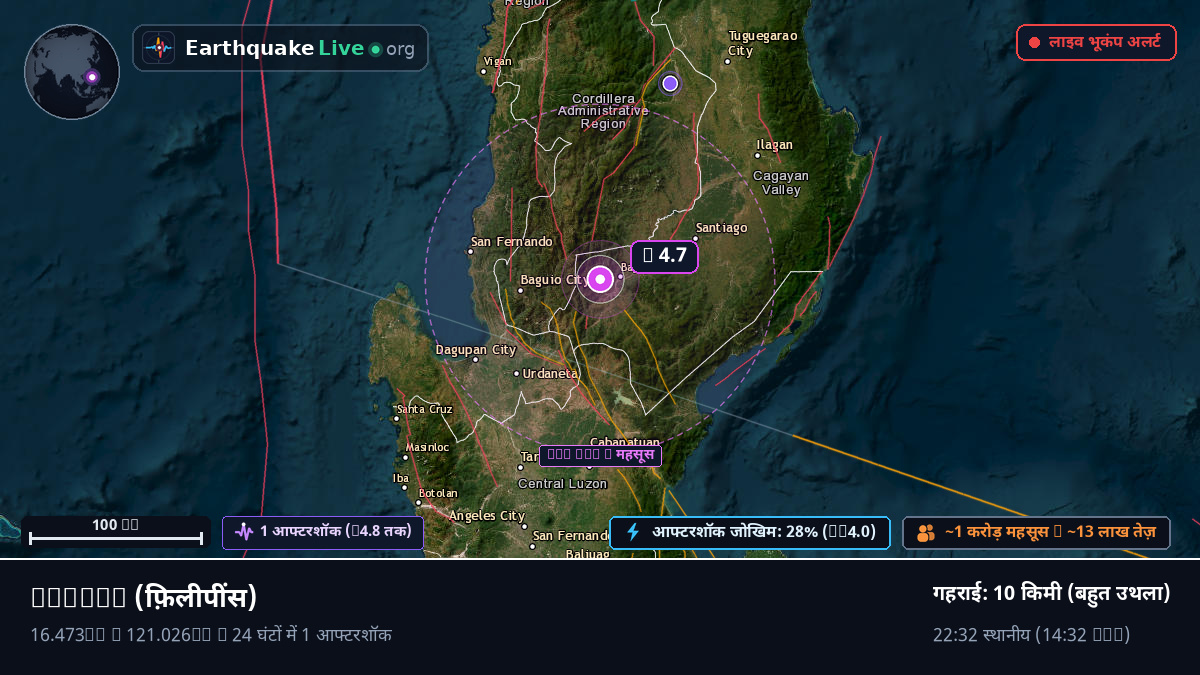1200x675 pixels.
Task: Click the waveform icon in the aftershock badge
Action: coord(244,532)
